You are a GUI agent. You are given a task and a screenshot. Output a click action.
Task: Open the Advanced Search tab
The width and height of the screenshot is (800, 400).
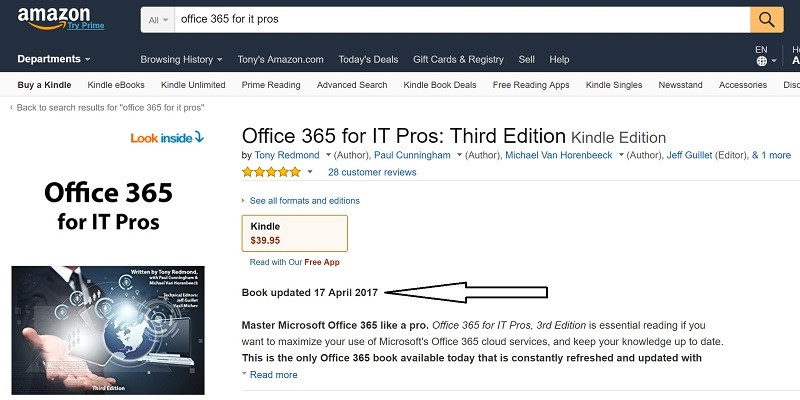(352, 85)
